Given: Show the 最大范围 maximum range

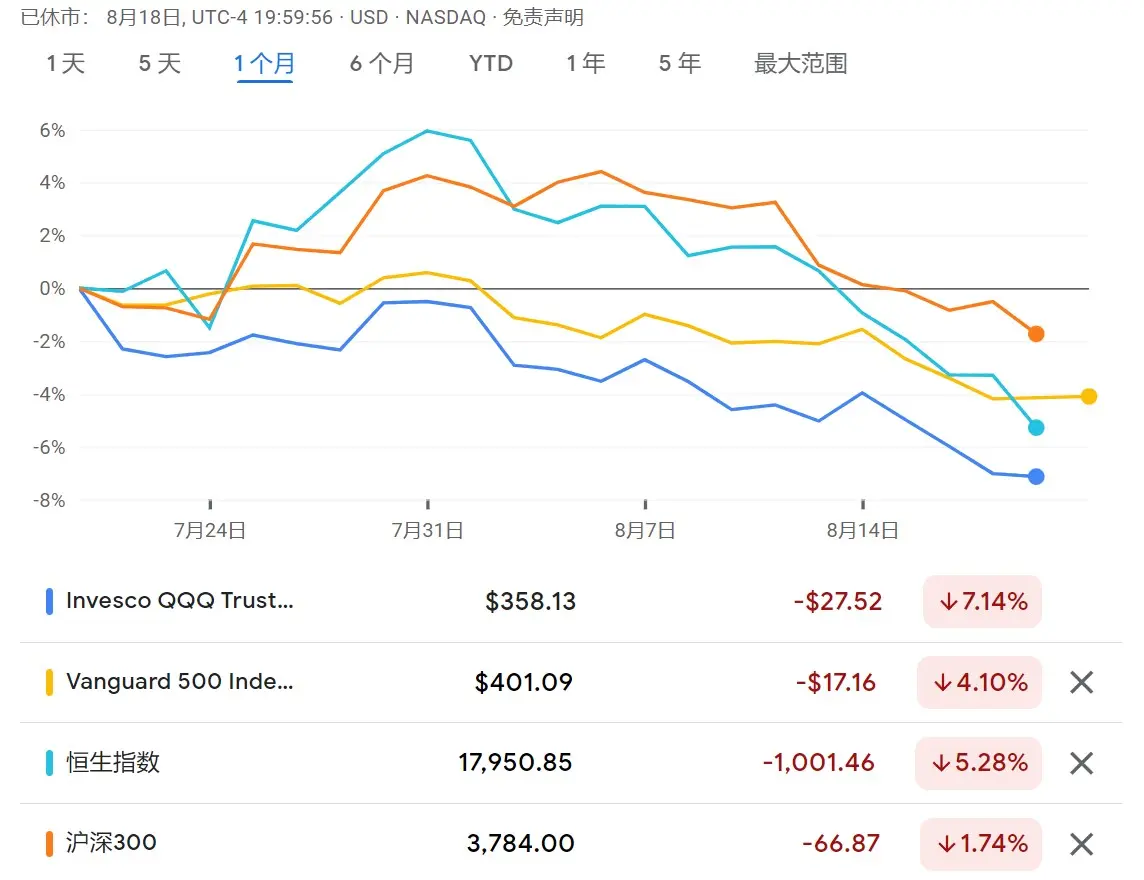Looking at the screenshot, I should pos(800,63).
